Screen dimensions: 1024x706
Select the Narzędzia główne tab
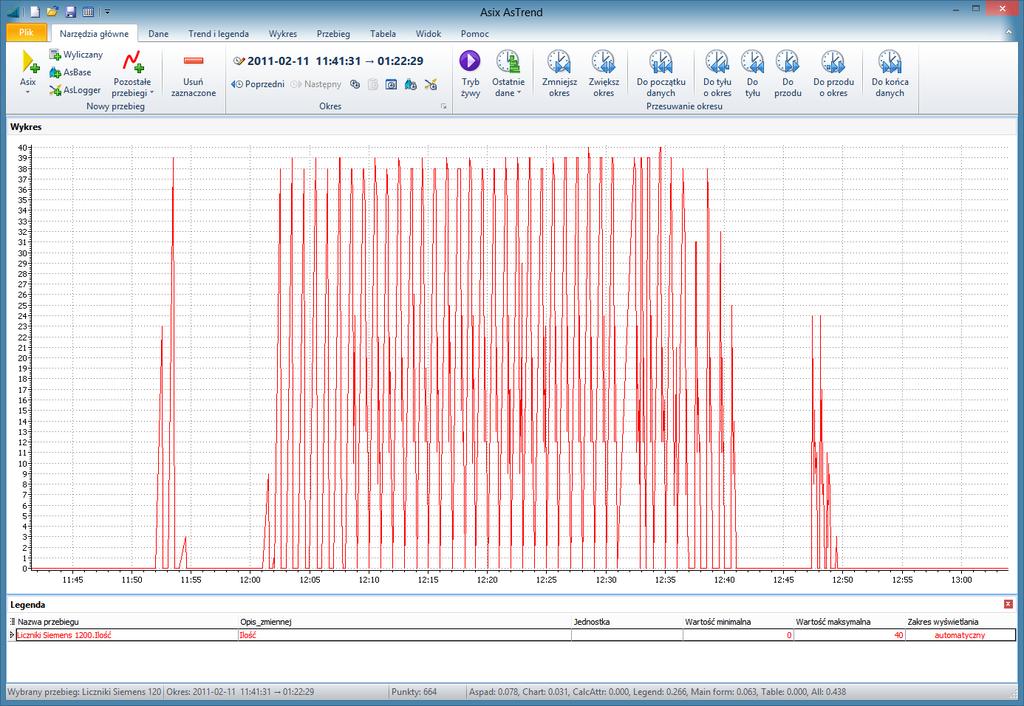[94, 33]
